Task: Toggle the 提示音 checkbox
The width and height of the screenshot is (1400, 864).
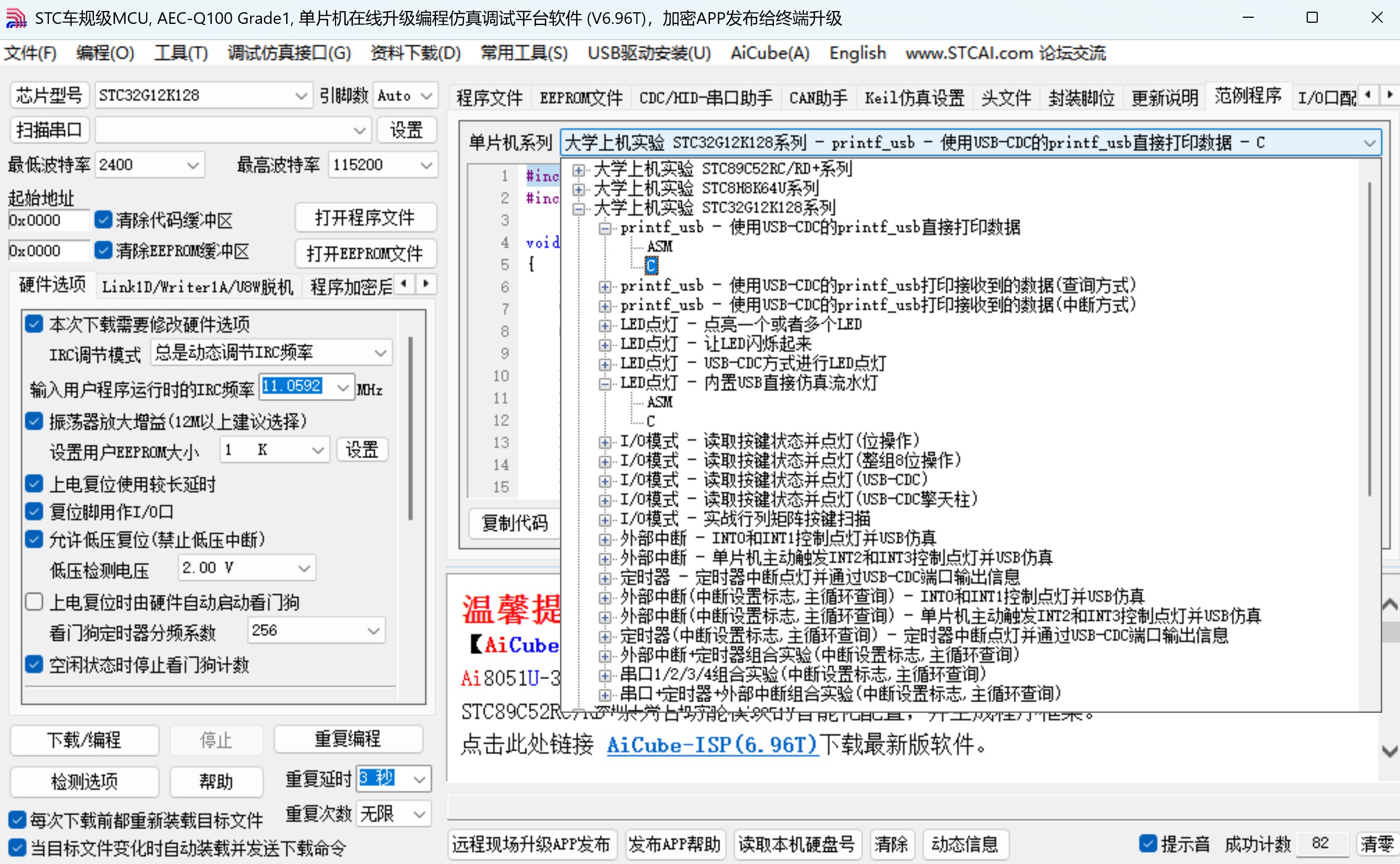Action: pyautogui.click(x=1148, y=843)
